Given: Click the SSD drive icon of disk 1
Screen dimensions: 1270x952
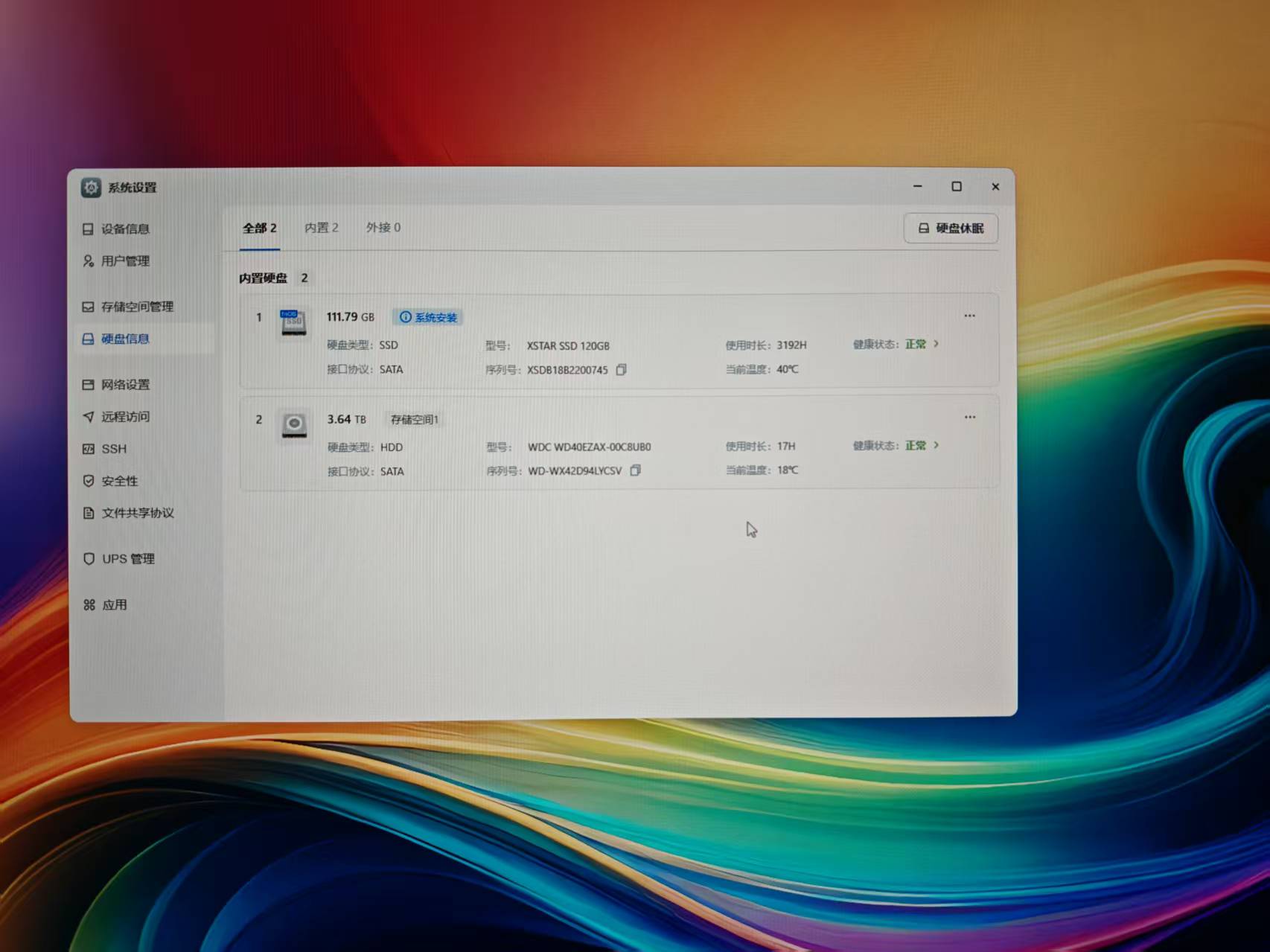Looking at the screenshot, I should 293,323.
